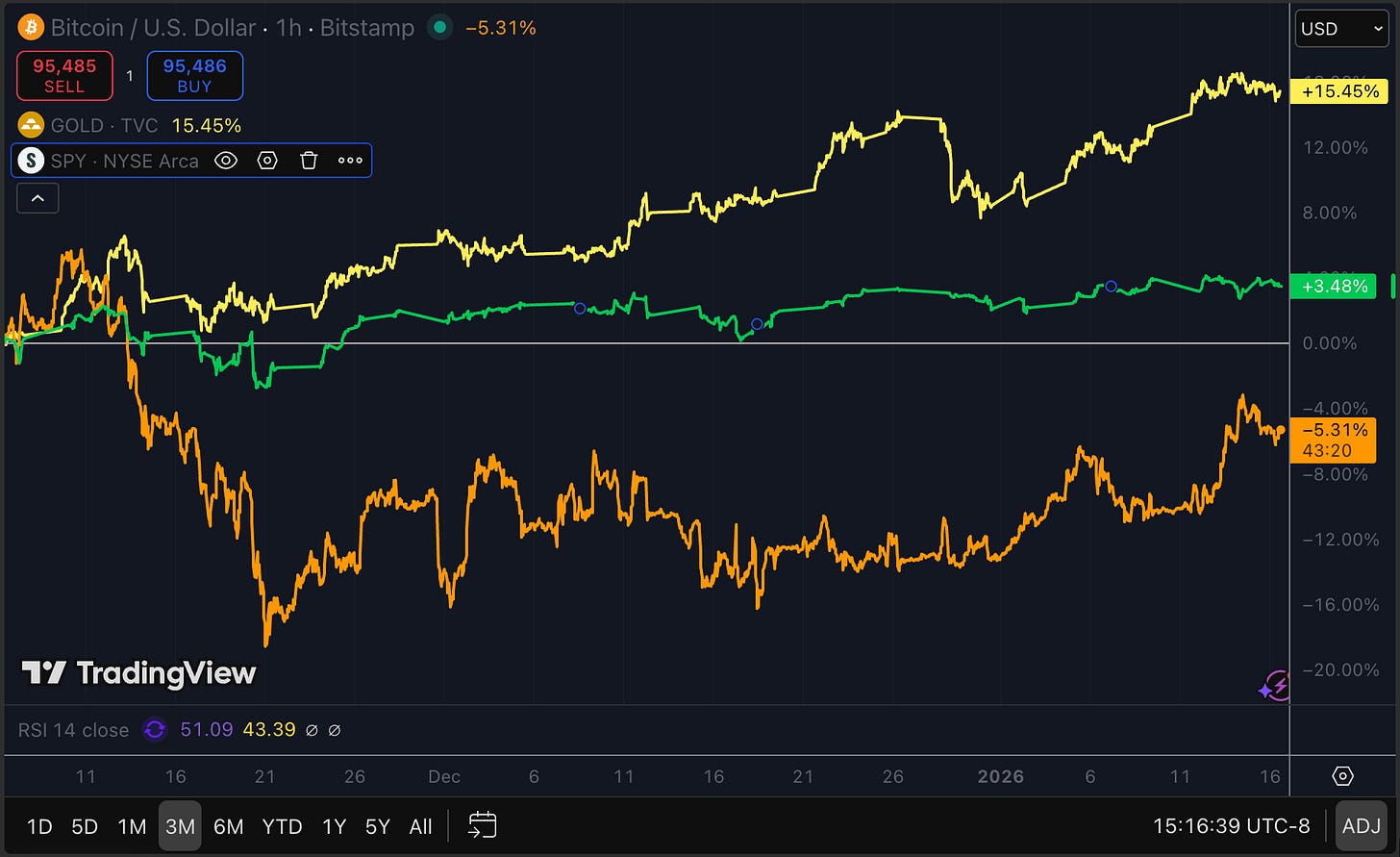The image size is (1400, 857).
Task: Click the GOLD symbol logo icon
Action: (31, 125)
